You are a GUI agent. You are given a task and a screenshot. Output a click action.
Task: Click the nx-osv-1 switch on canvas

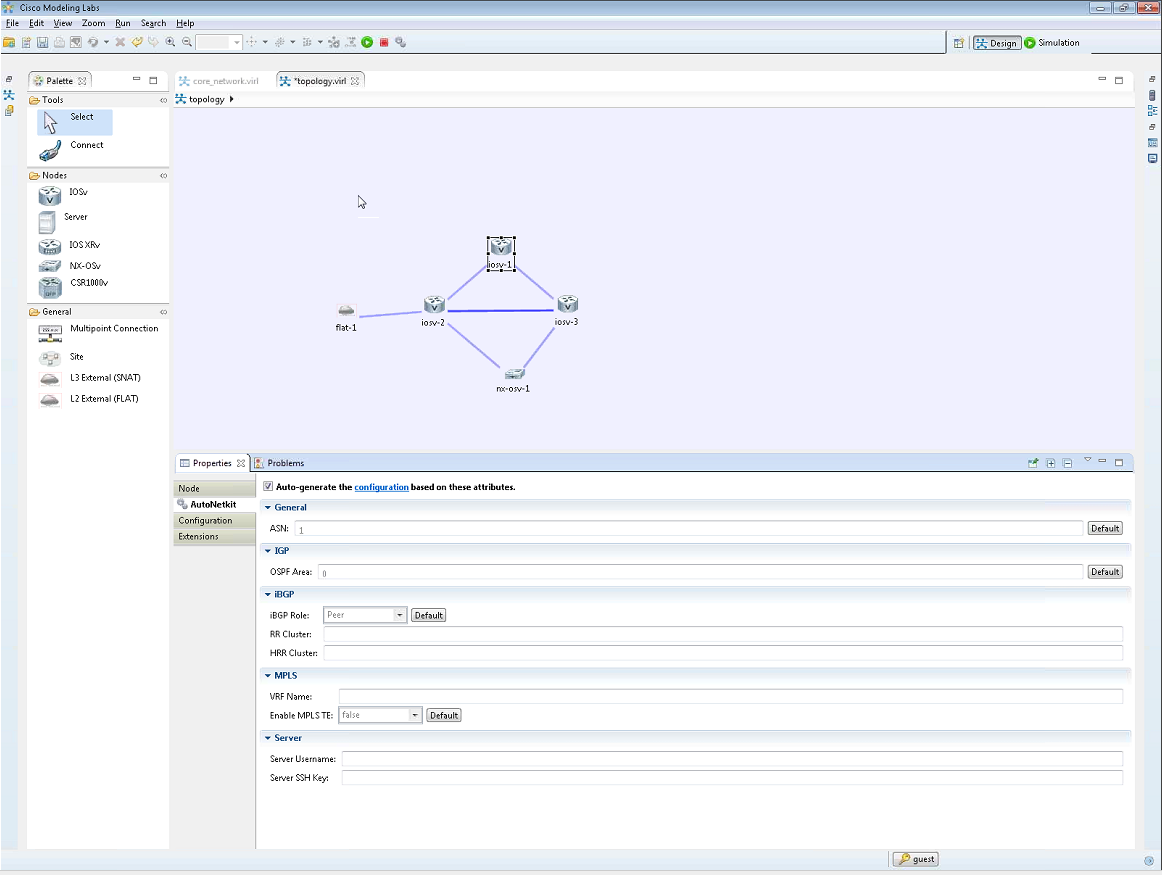click(514, 373)
